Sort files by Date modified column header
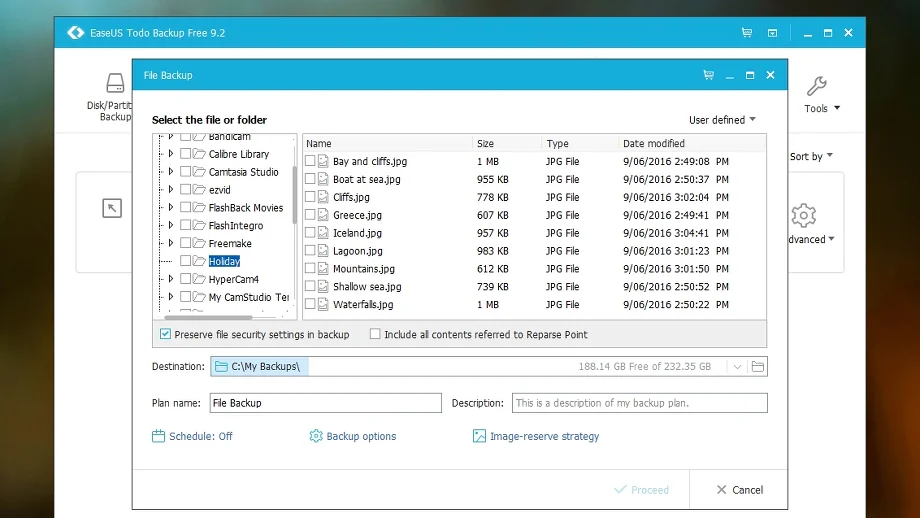 [x=692, y=143]
